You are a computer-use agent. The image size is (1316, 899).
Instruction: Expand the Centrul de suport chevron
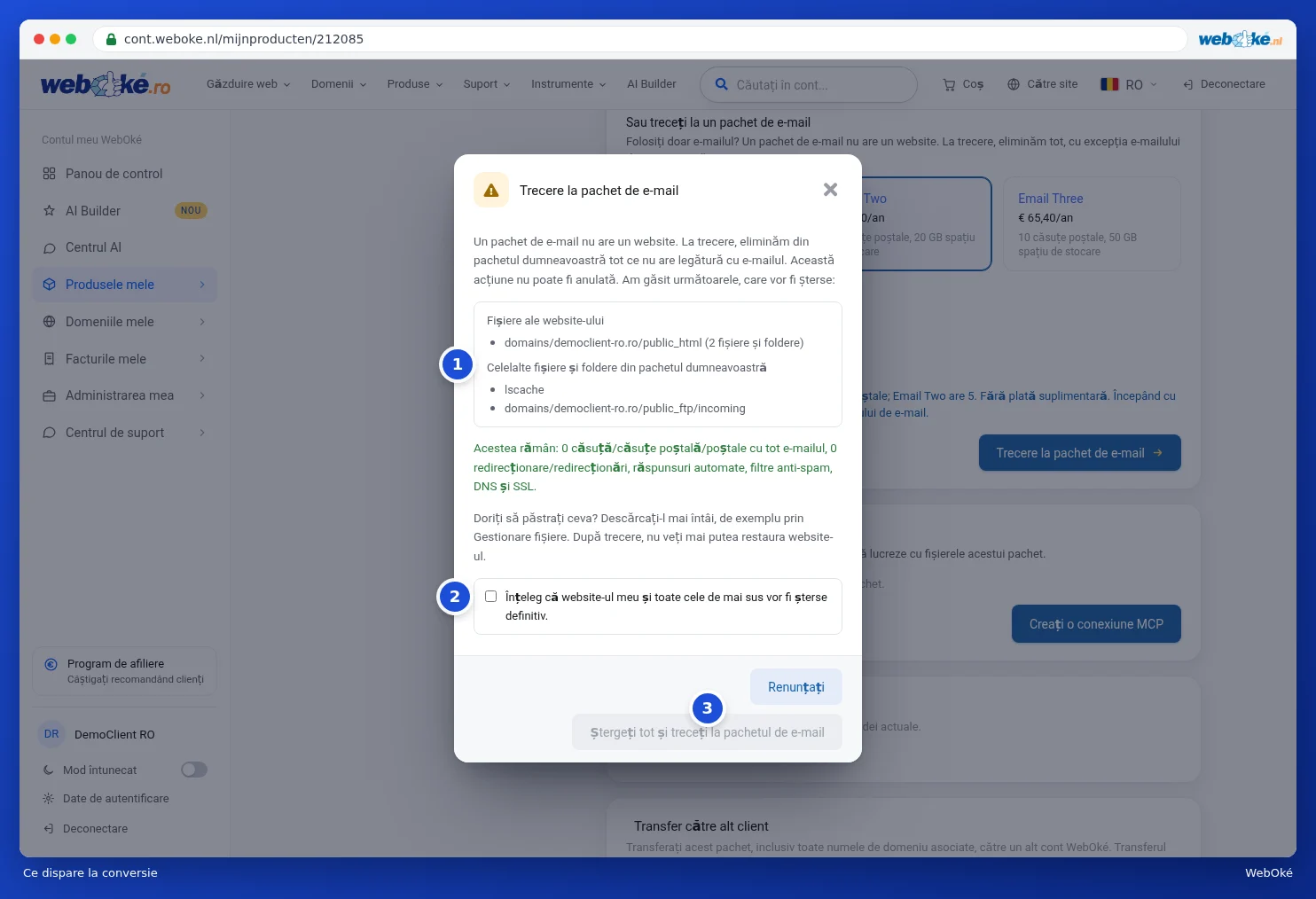[202, 433]
